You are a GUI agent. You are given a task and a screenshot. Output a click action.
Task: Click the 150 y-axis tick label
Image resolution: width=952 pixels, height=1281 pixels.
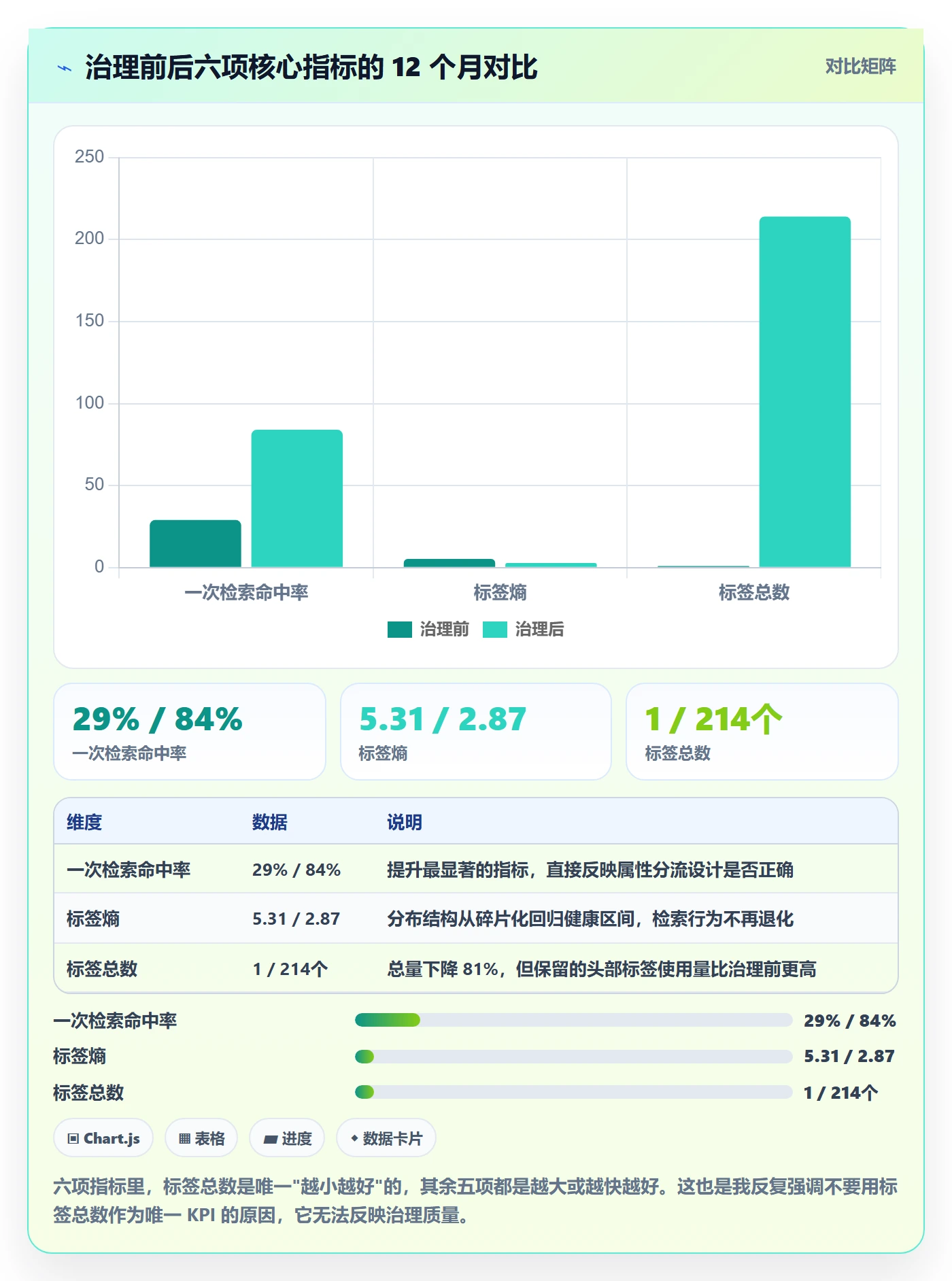90,320
